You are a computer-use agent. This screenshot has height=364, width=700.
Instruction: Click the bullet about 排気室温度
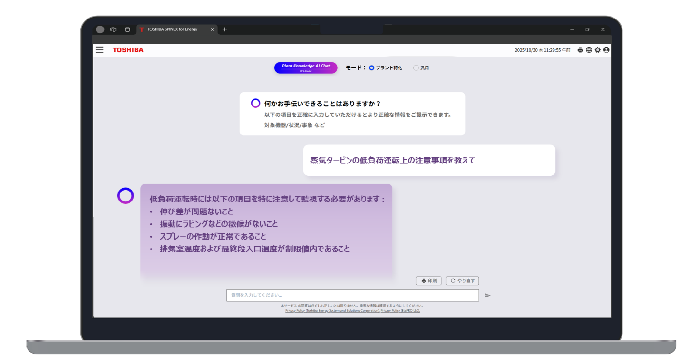click(255, 249)
